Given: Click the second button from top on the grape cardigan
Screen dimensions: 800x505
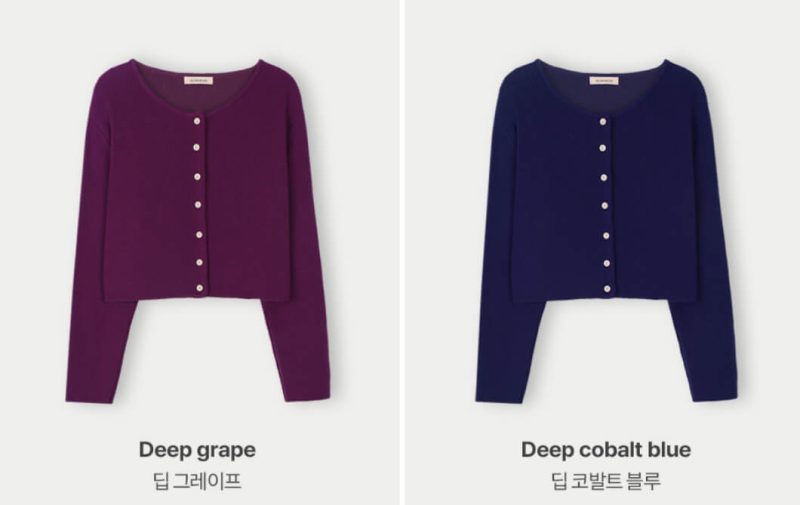Looking at the screenshot, I should point(196,147).
